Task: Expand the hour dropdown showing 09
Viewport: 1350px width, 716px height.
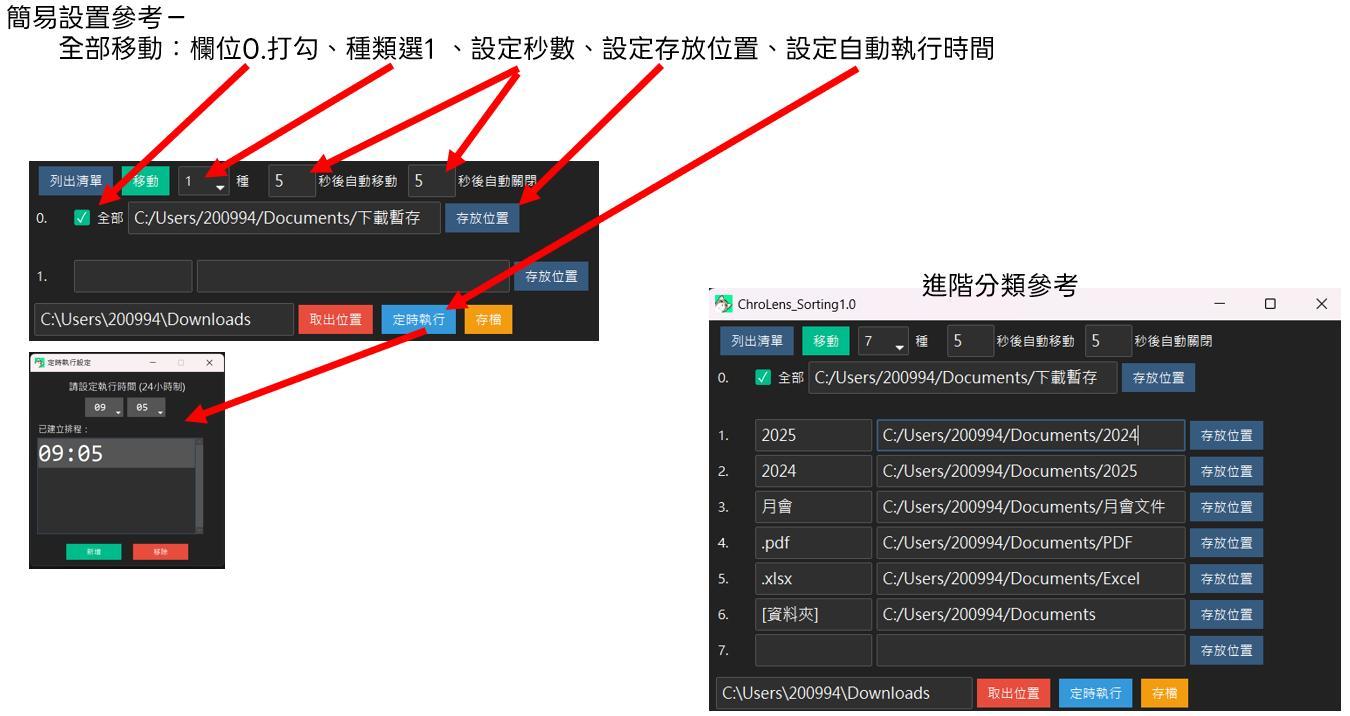Action: pyautogui.click(x=105, y=409)
